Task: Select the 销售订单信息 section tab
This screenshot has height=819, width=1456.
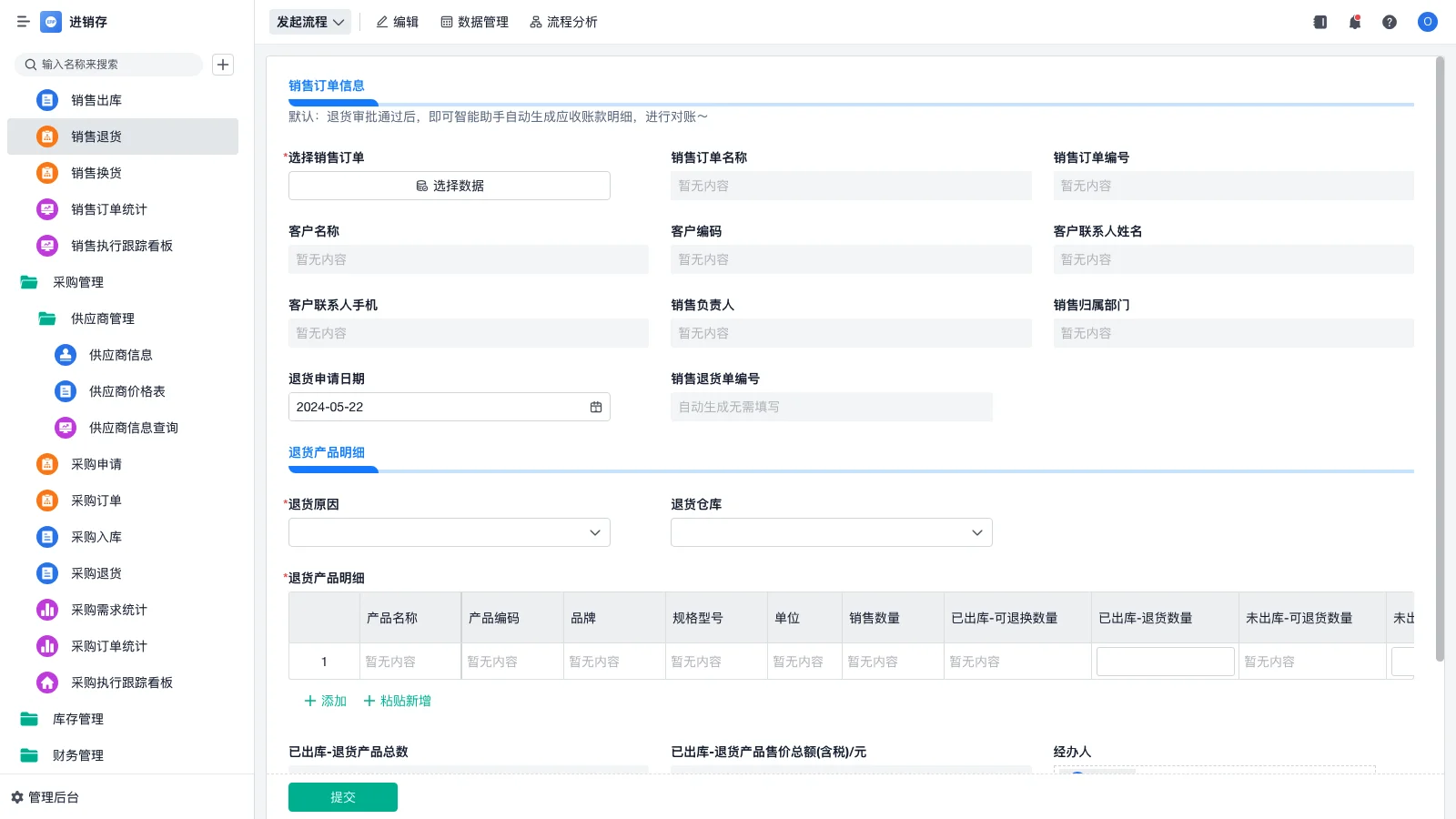Action: (x=327, y=86)
